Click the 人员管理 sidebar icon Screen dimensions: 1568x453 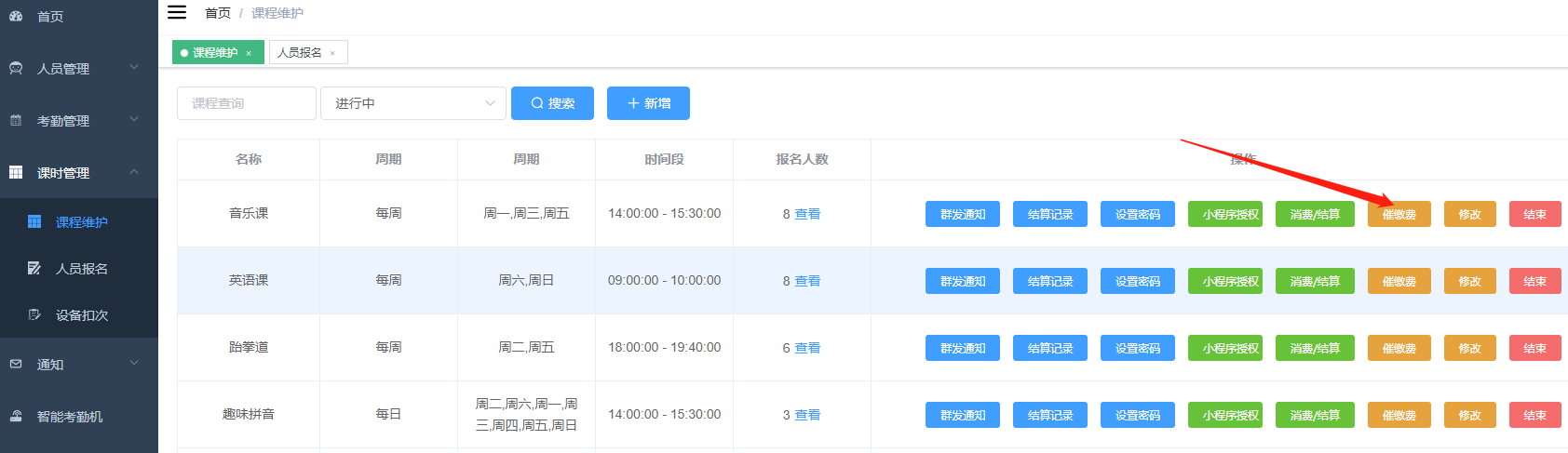click(x=16, y=68)
